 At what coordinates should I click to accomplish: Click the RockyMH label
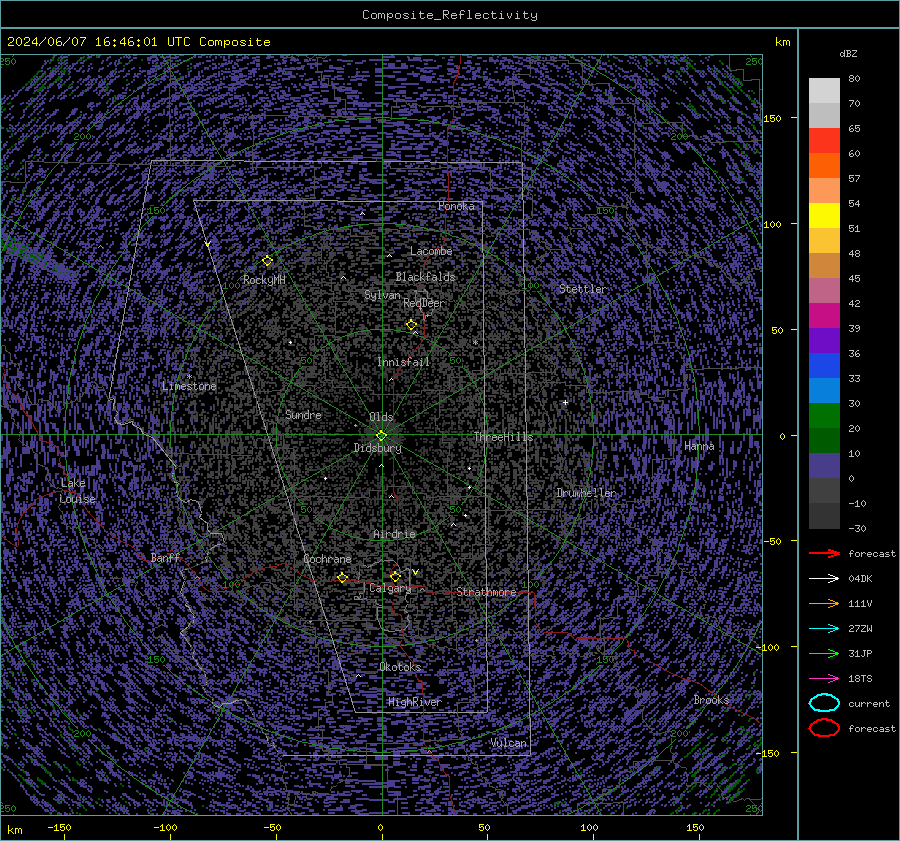tap(264, 280)
